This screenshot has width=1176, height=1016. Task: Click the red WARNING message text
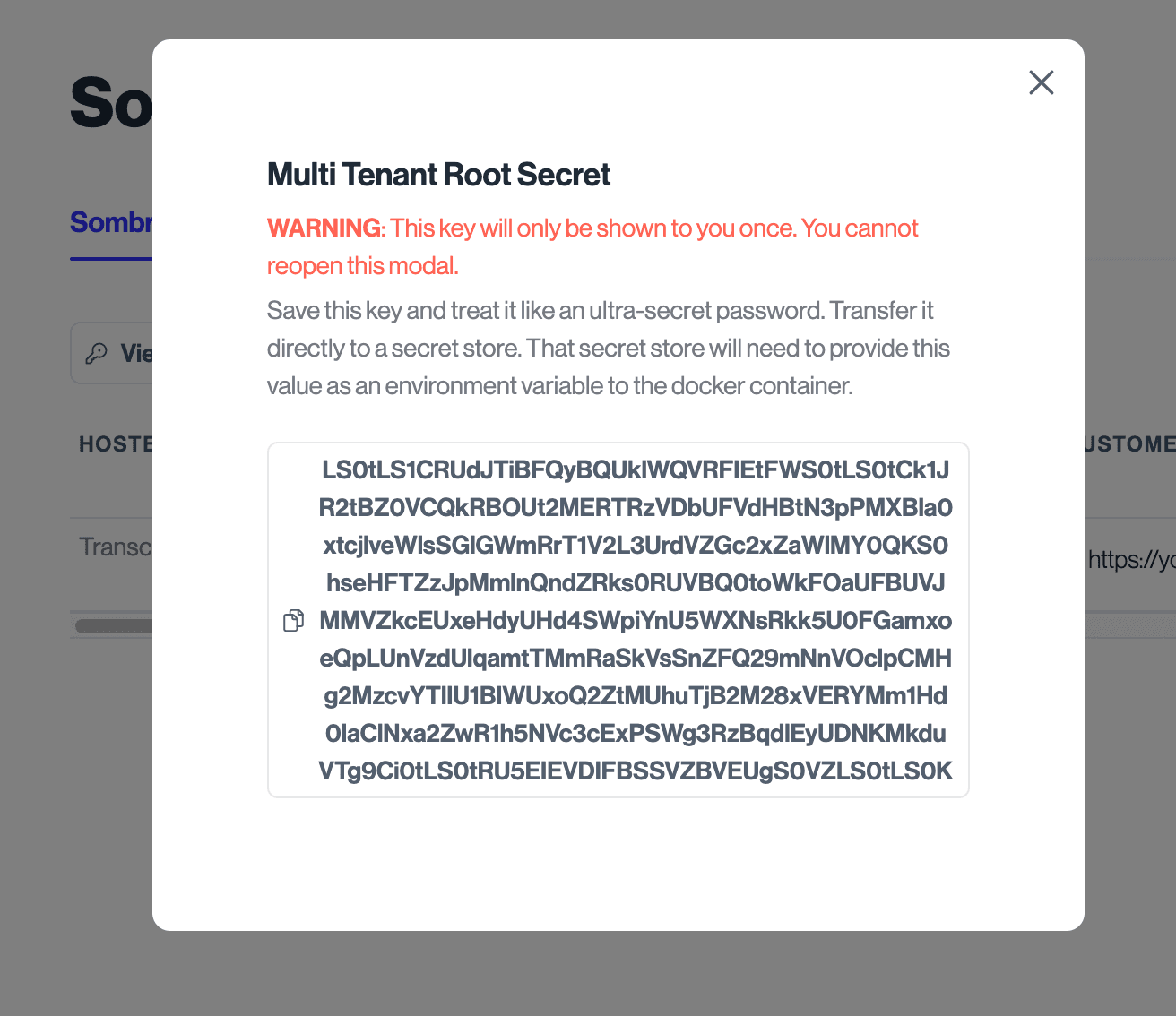tap(592, 246)
